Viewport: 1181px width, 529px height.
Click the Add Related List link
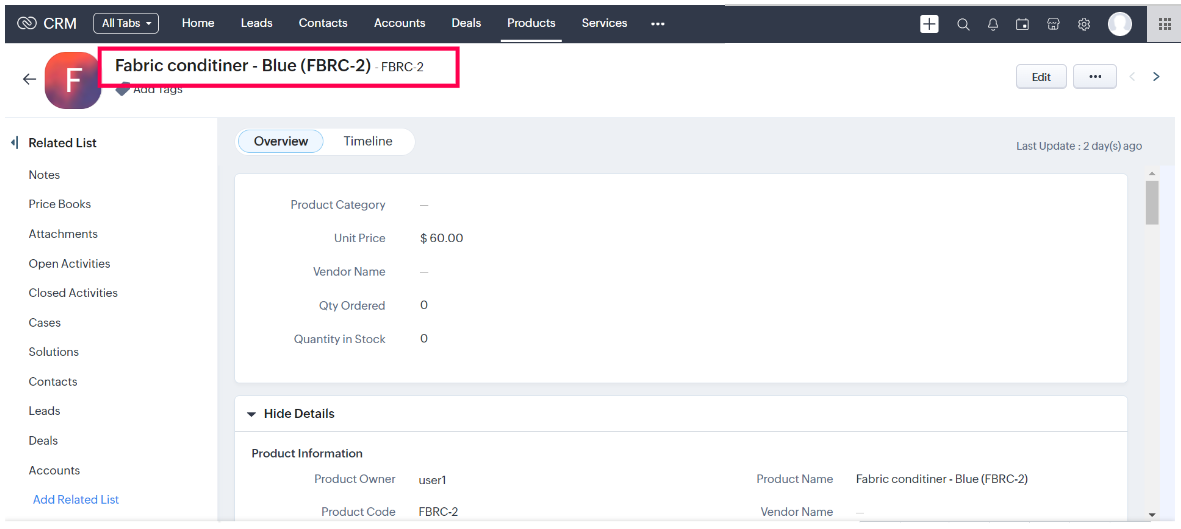tap(76, 500)
